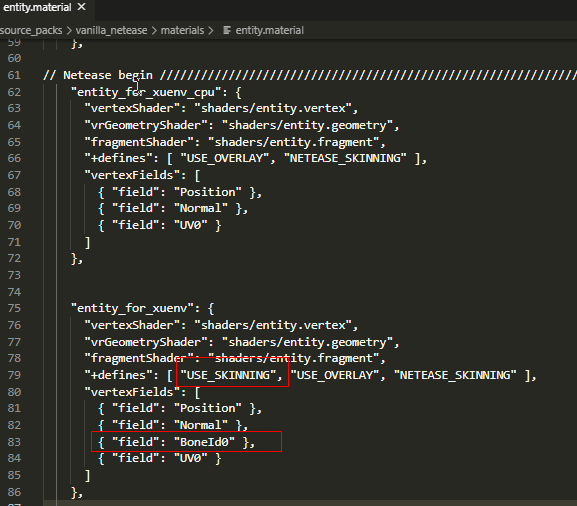
Task: Open the materials breadcrumb folder
Action: 182,30
